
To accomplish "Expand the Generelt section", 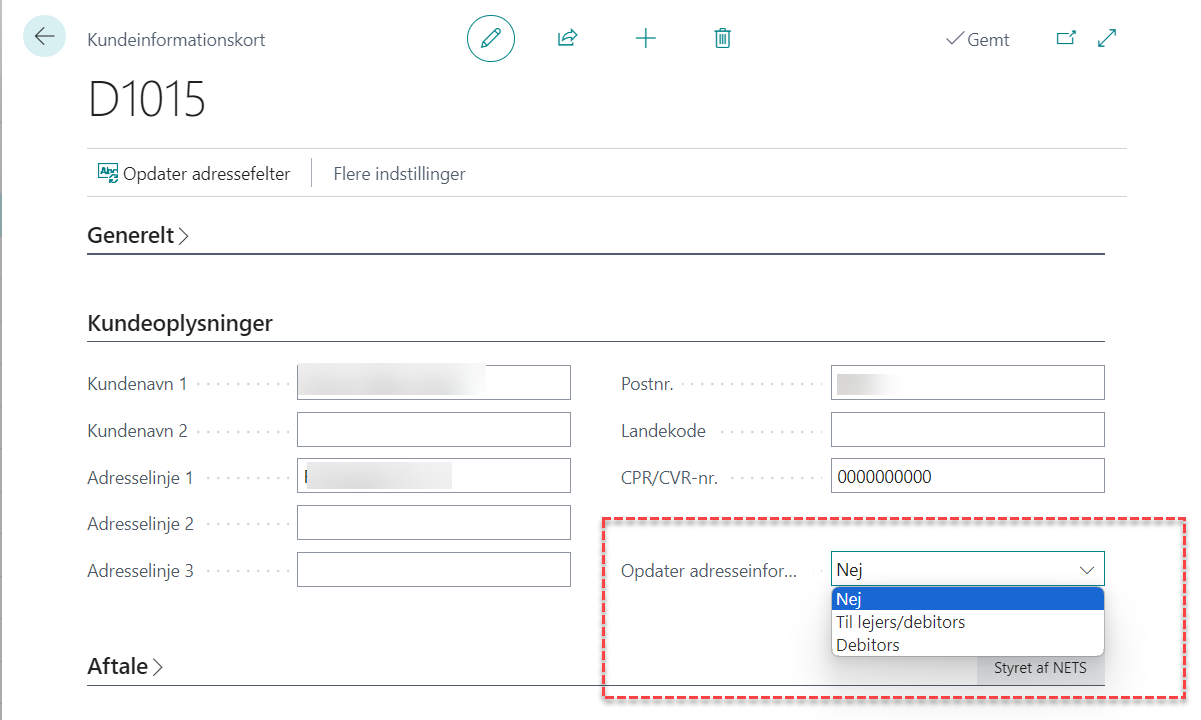I will tap(138, 236).
